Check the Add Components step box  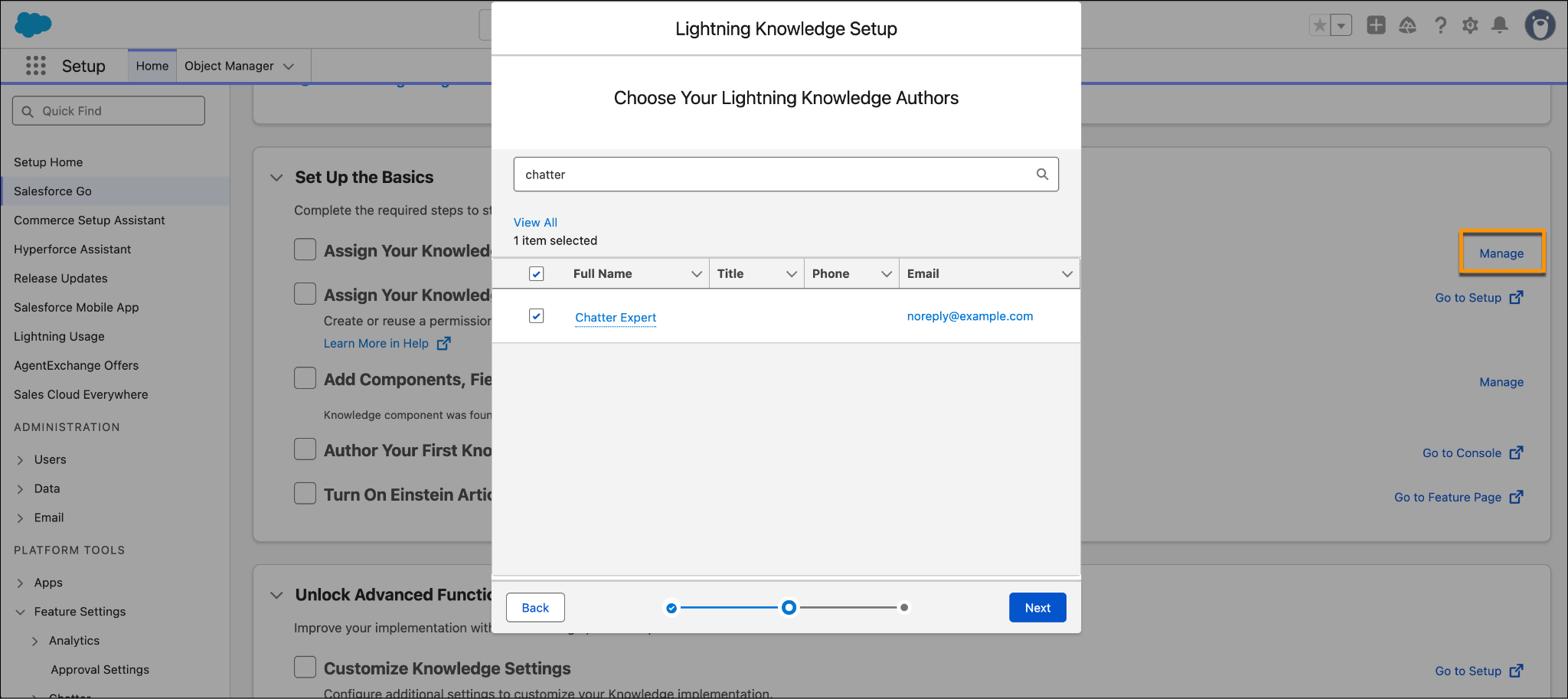click(305, 378)
